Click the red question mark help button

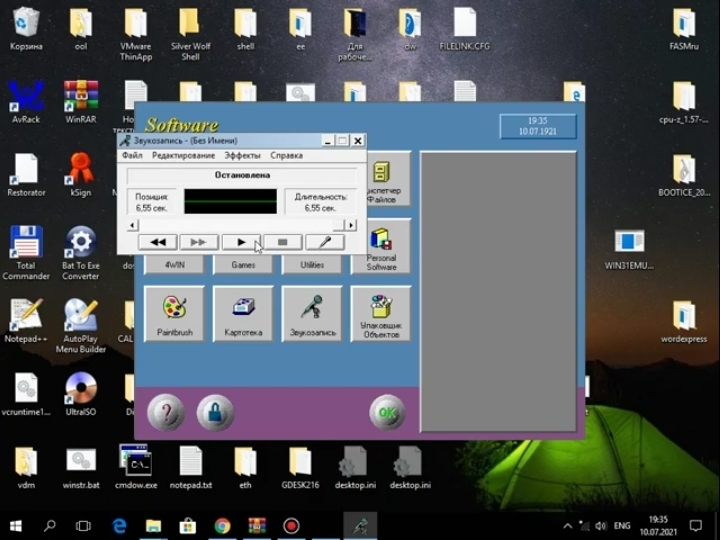pos(166,412)
